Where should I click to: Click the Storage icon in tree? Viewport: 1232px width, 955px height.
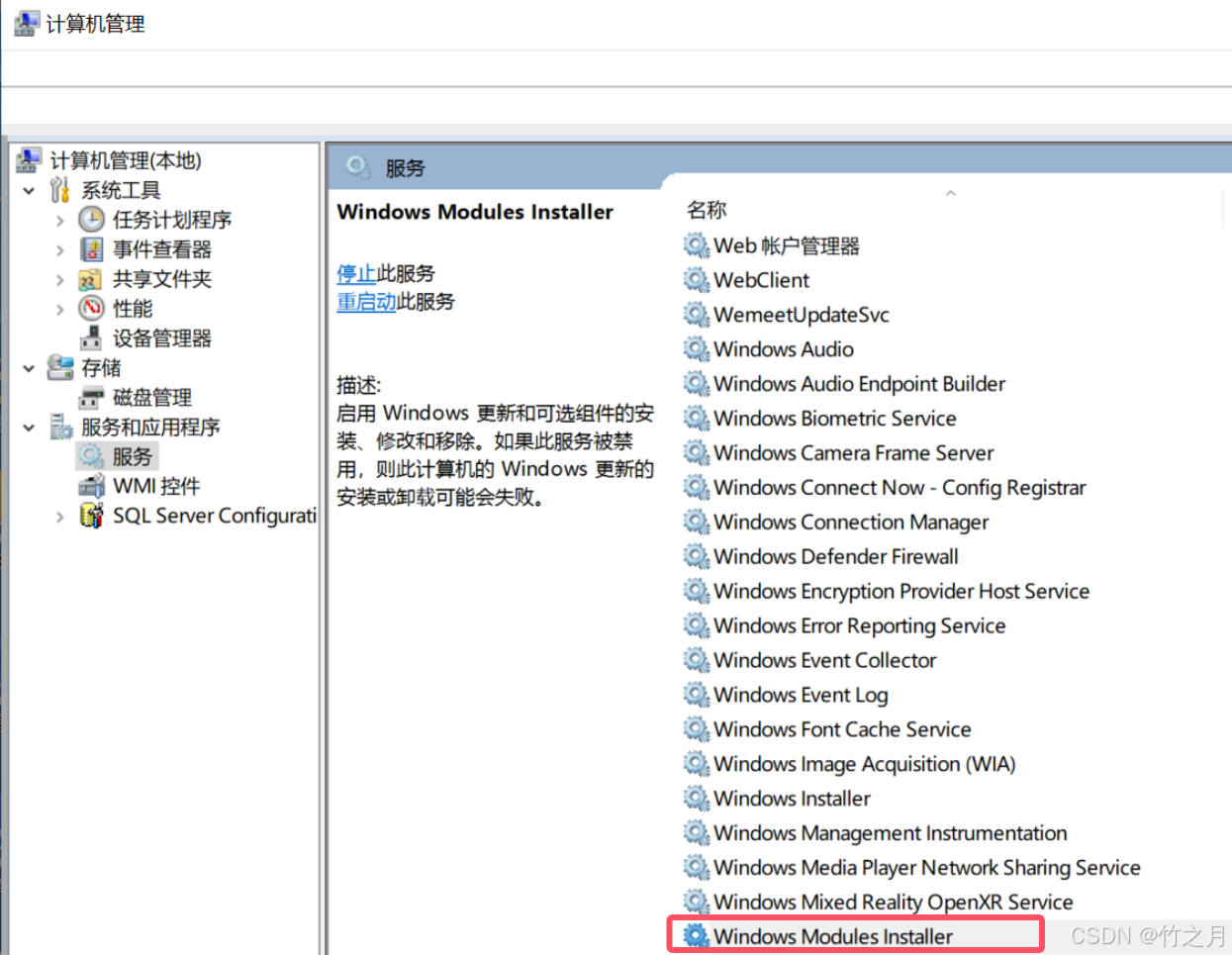pos(60,367)
